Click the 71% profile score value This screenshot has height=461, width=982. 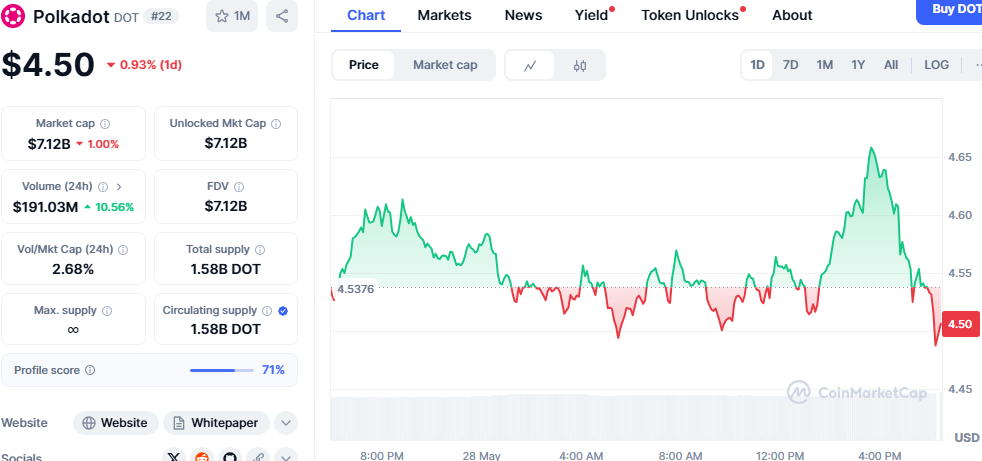[273, 370]
